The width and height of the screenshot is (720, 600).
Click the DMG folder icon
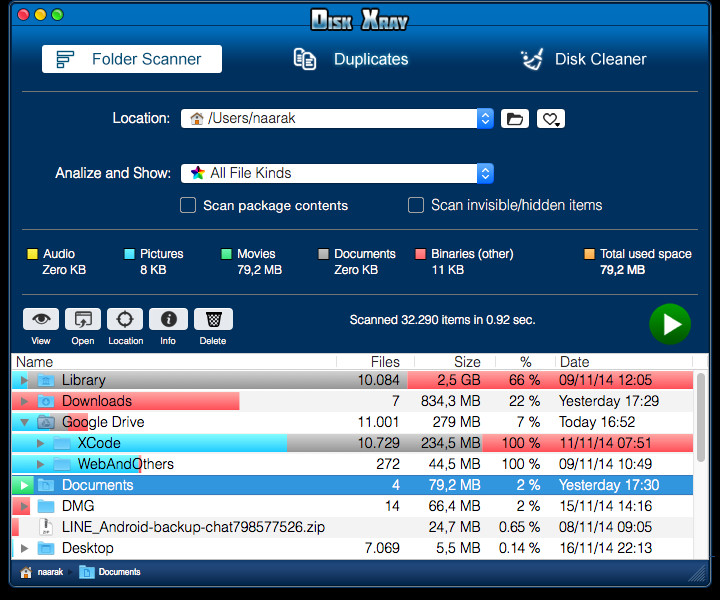[46, 506]
